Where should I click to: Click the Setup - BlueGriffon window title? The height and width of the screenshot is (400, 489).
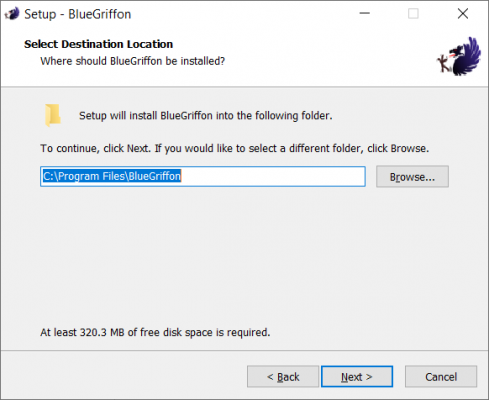pos(78,14)
